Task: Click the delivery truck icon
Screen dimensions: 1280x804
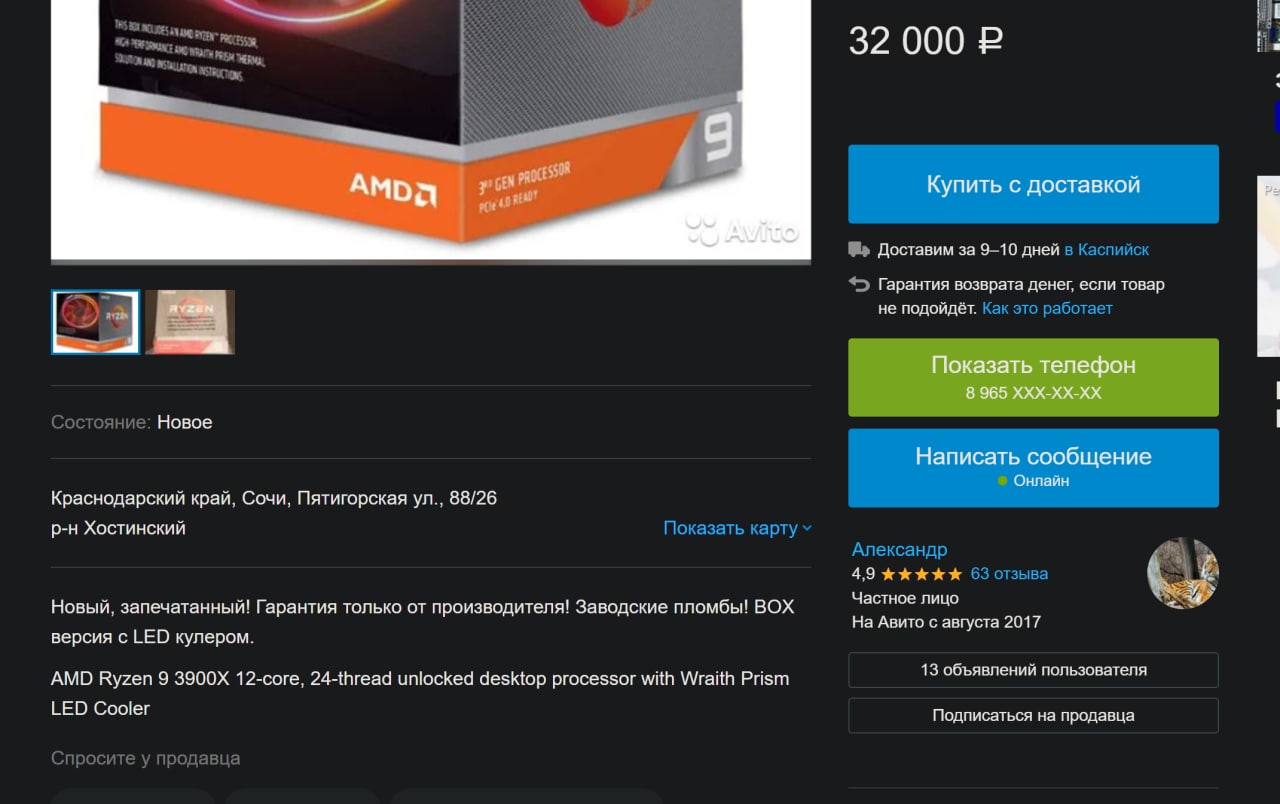Action: click(x=858, y=249)
